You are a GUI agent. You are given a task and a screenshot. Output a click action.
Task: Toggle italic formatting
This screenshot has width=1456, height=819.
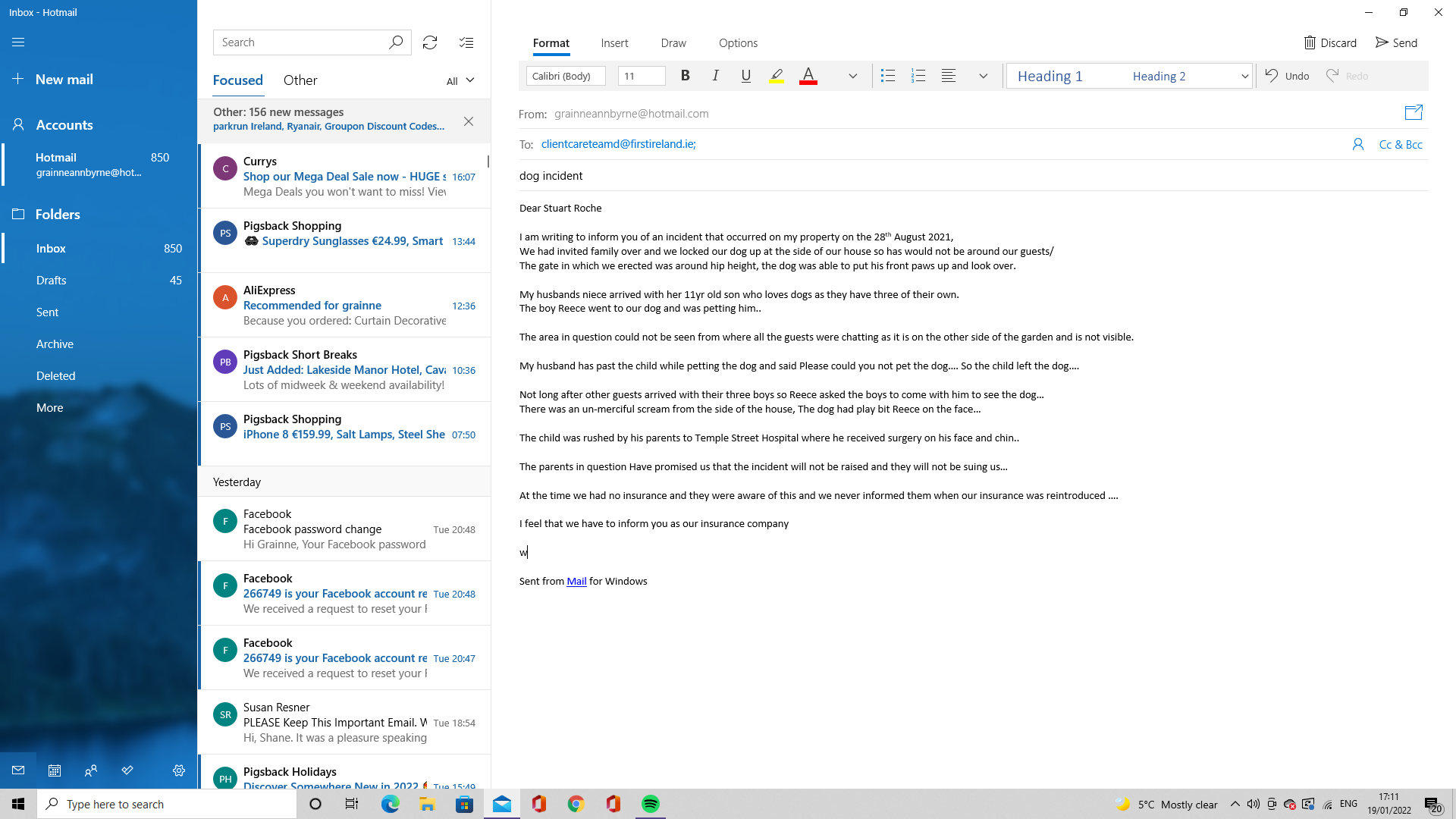tap(715, 76)
